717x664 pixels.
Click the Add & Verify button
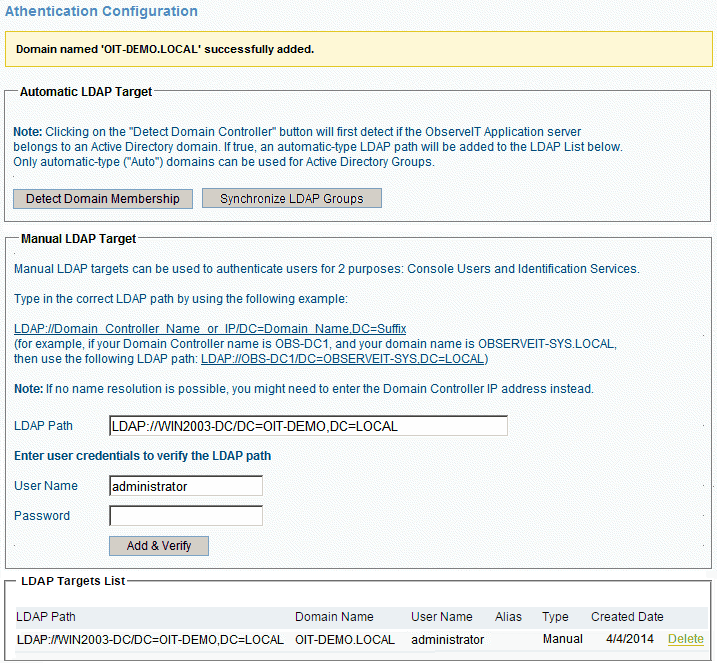click(x=158, y=546)
